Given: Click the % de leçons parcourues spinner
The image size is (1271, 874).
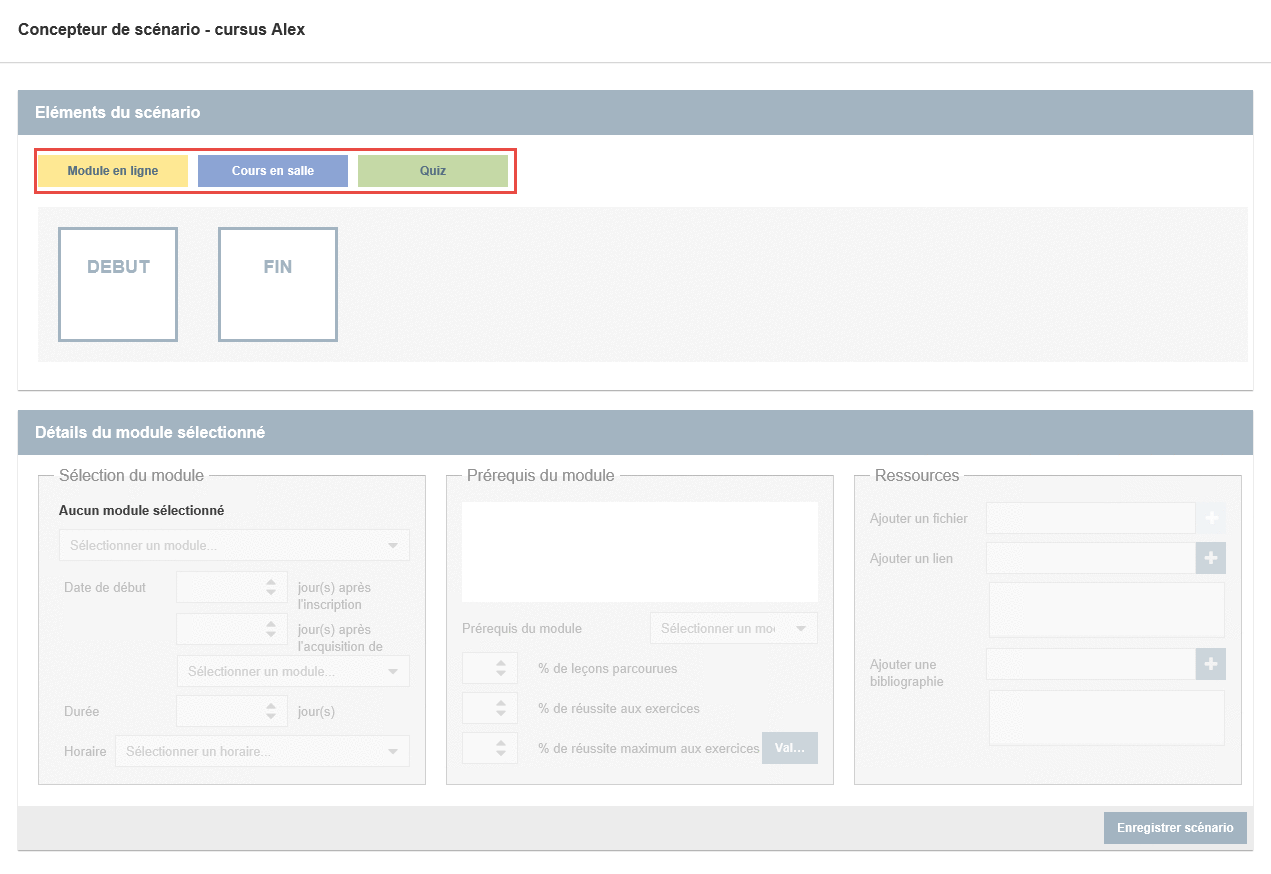Looking at the screenshot, I should click(490, 668).
